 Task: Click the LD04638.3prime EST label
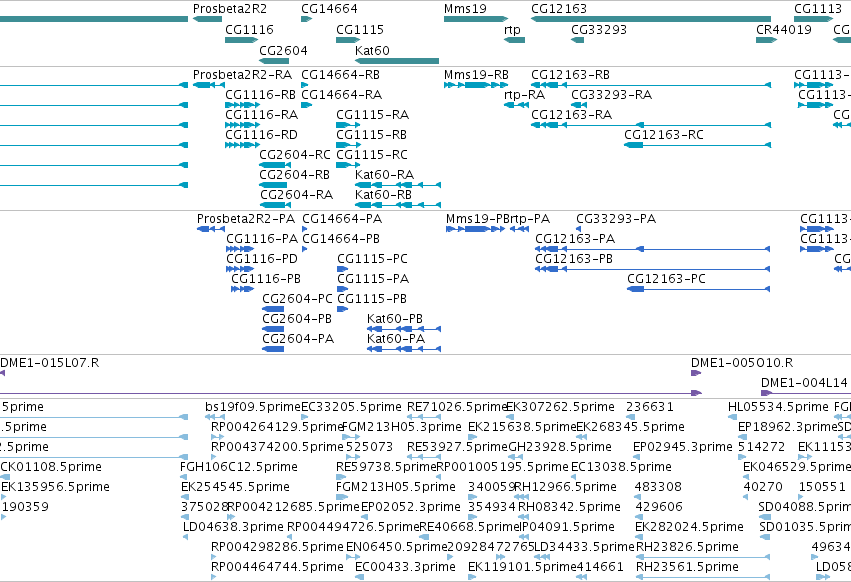(x=233, y=527)
